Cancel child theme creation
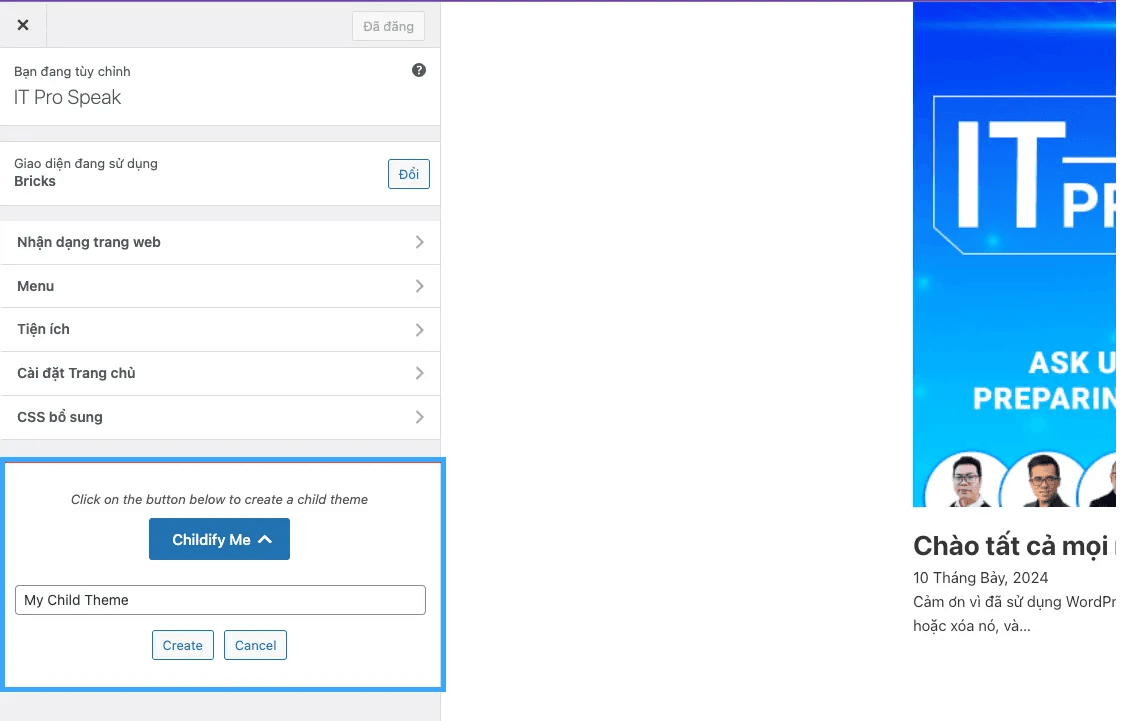This screenshot has width=1121, height=721. pos(255,645)
